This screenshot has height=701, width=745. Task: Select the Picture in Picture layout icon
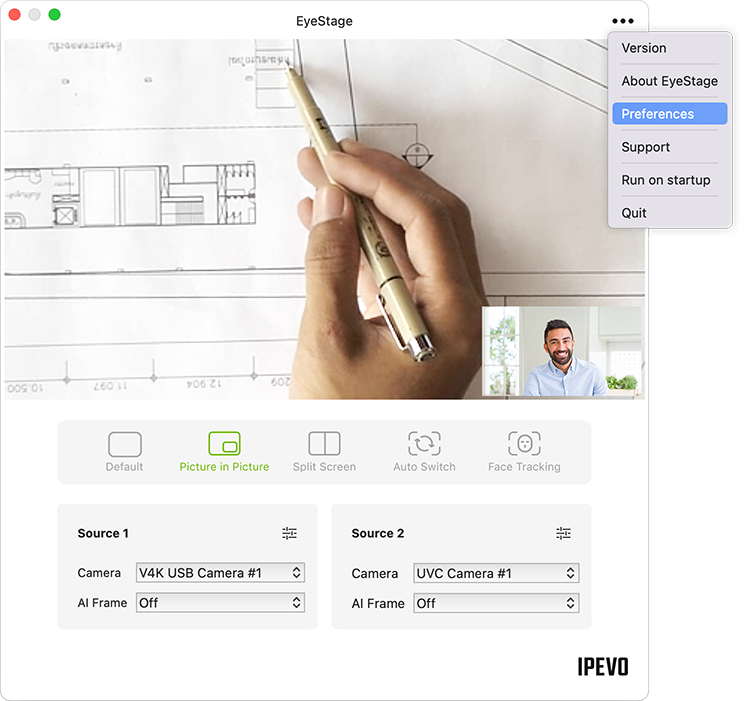224,445
